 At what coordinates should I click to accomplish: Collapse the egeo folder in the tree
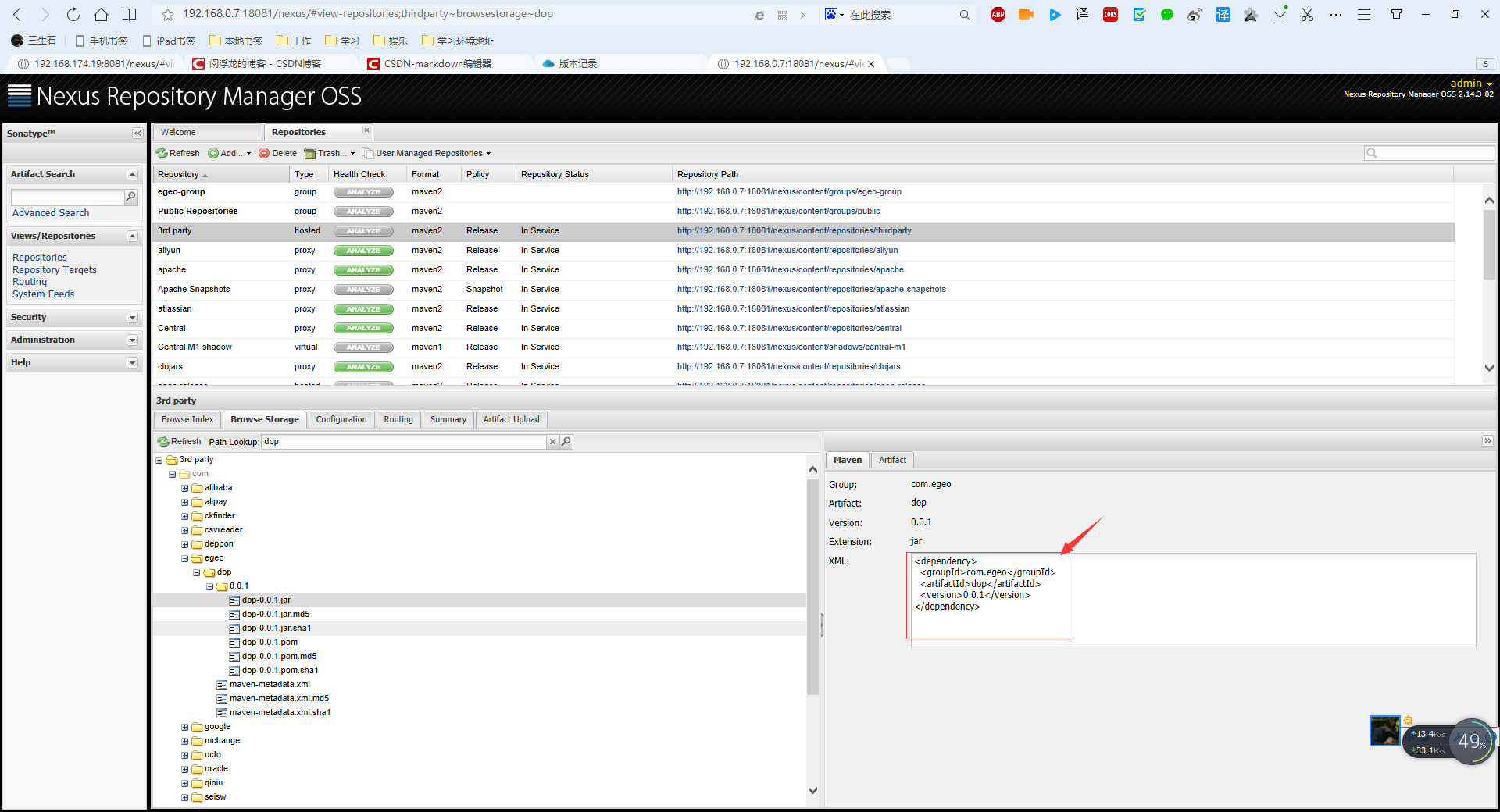[x=185, y=559]
